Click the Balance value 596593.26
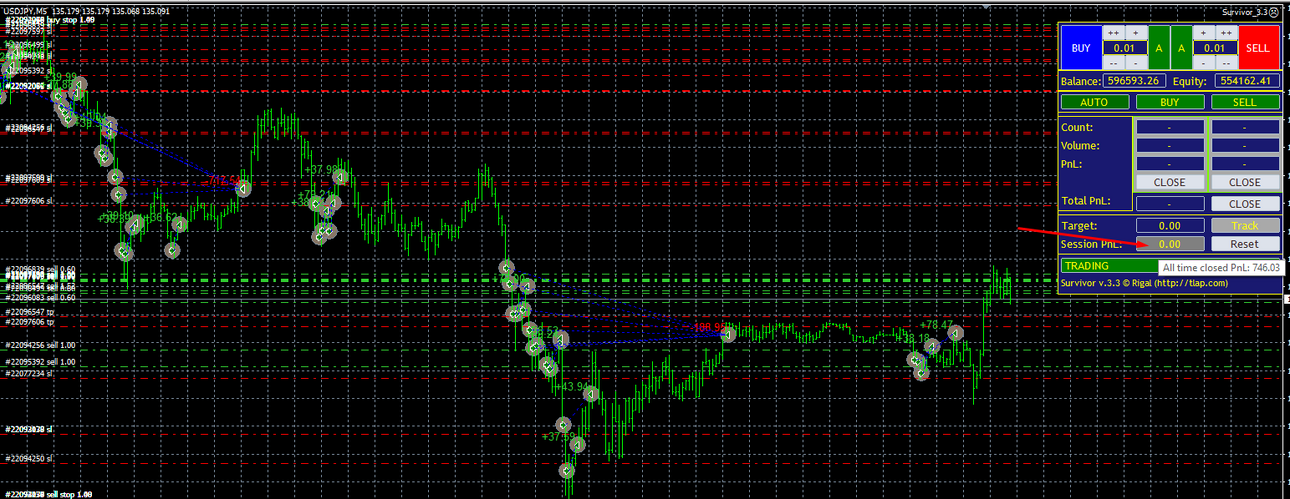 click(x=1134, y=81)
